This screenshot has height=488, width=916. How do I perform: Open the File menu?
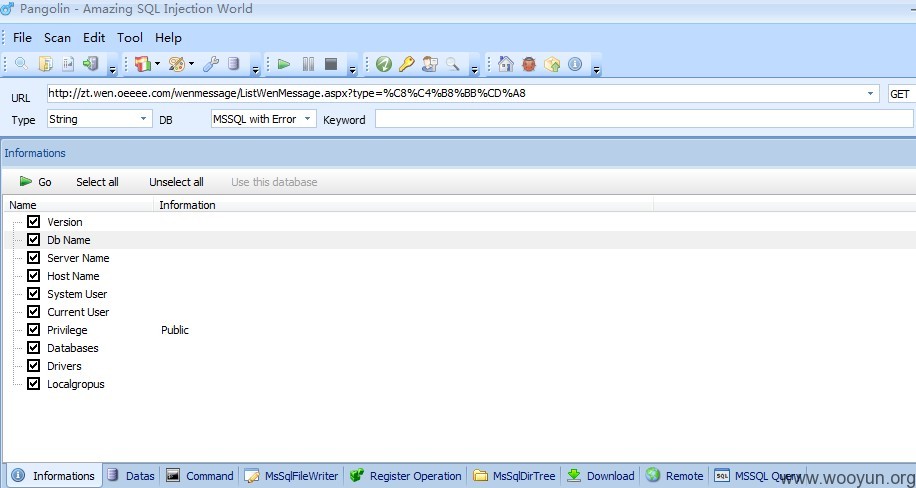[22, 37]
